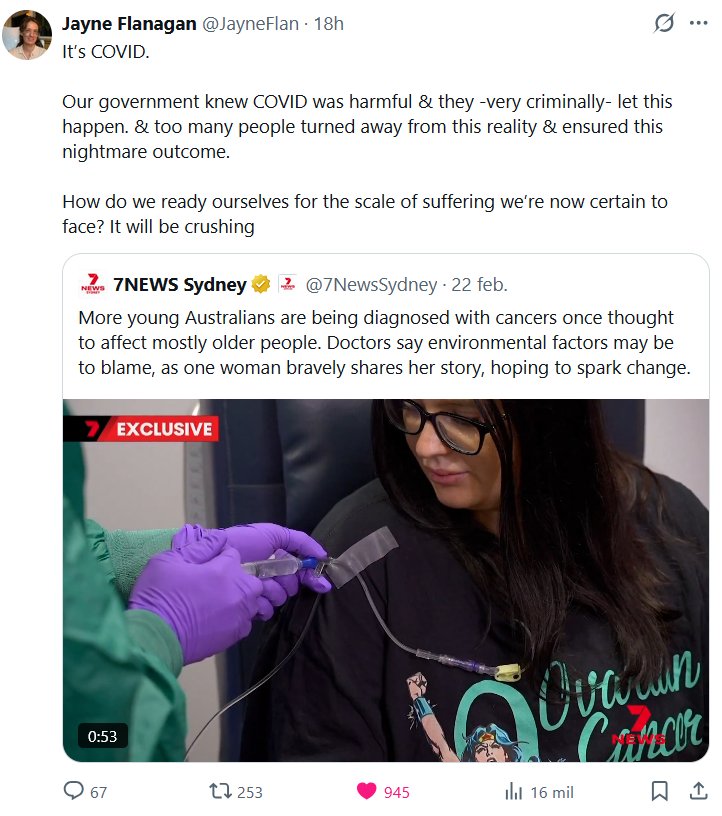Image resolution: width=722 pixels, height=816 pixels.
Task: Click the share upload icon
Action: click(x=698, y=791)
